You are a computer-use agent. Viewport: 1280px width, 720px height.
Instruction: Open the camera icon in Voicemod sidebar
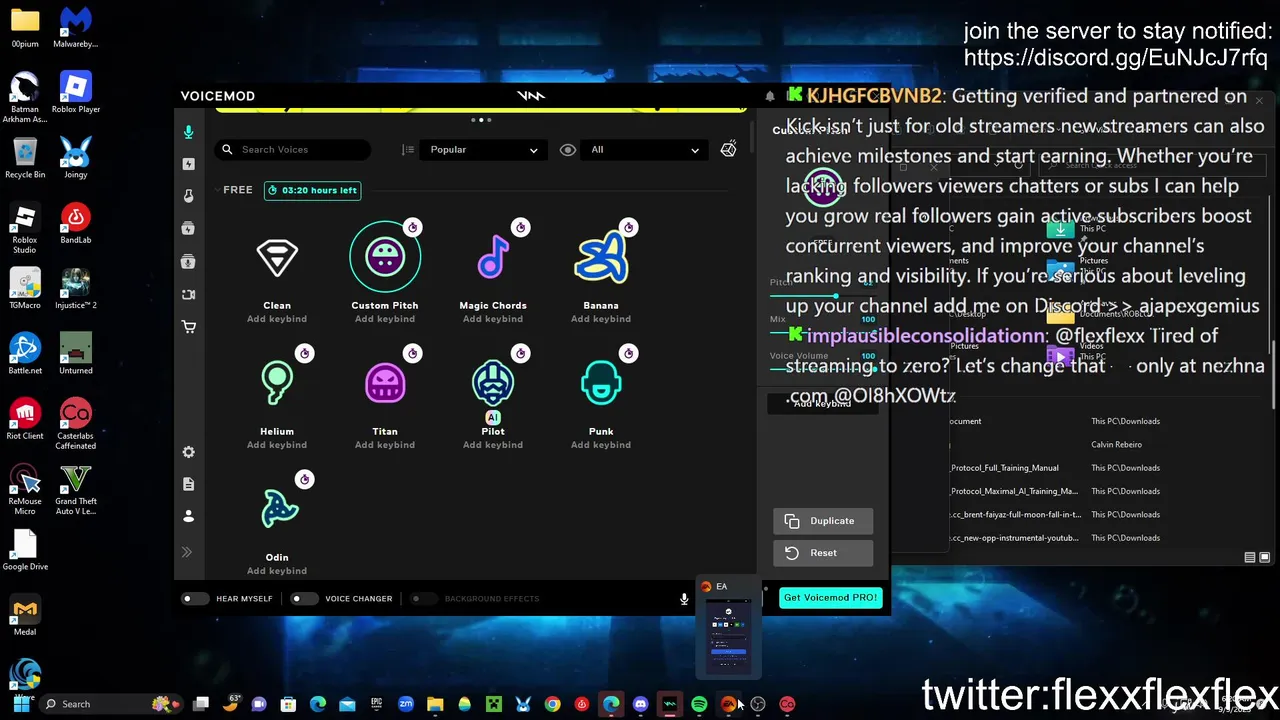[x=188, y=295]
